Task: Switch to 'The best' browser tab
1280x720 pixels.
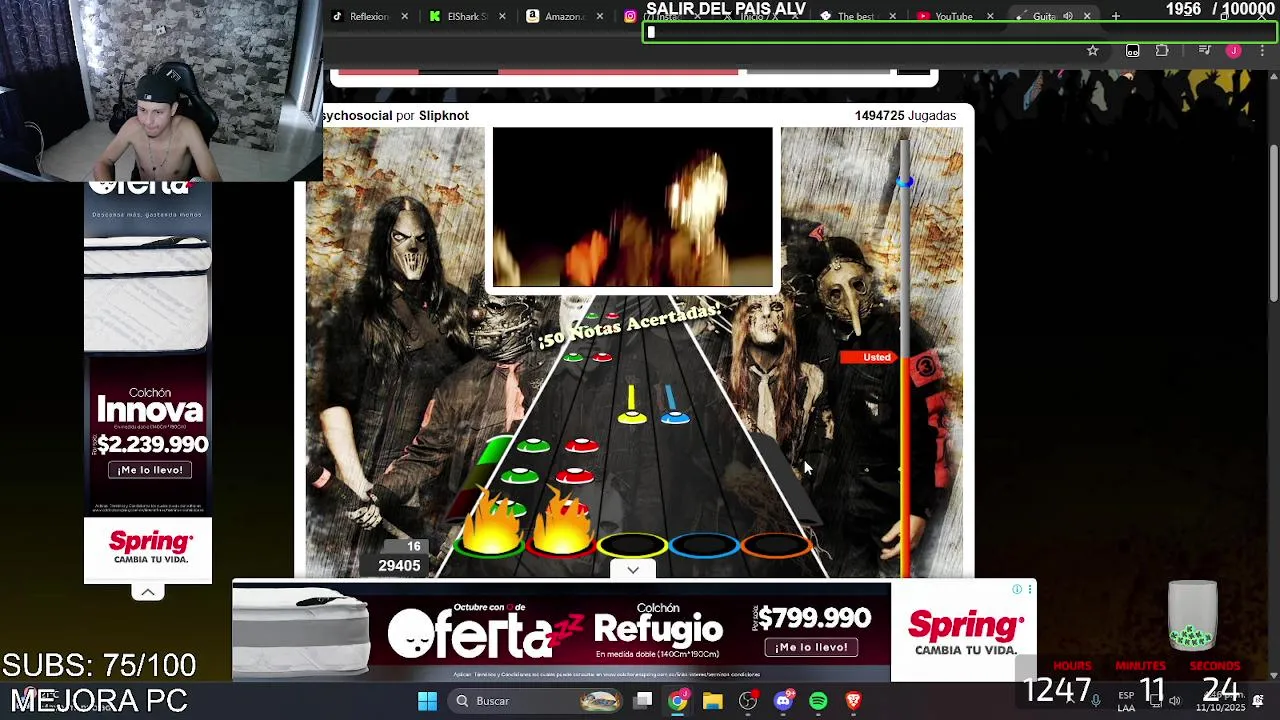Action: pos(855,16)
